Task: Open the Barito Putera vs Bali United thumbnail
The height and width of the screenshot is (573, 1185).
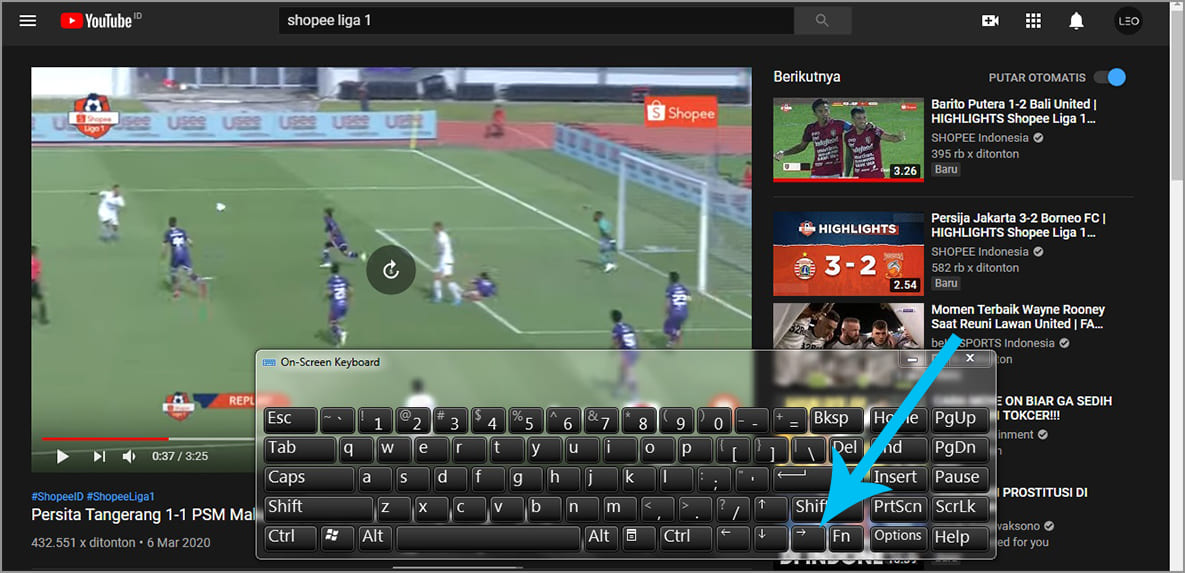Action: (x=848, y=139)
